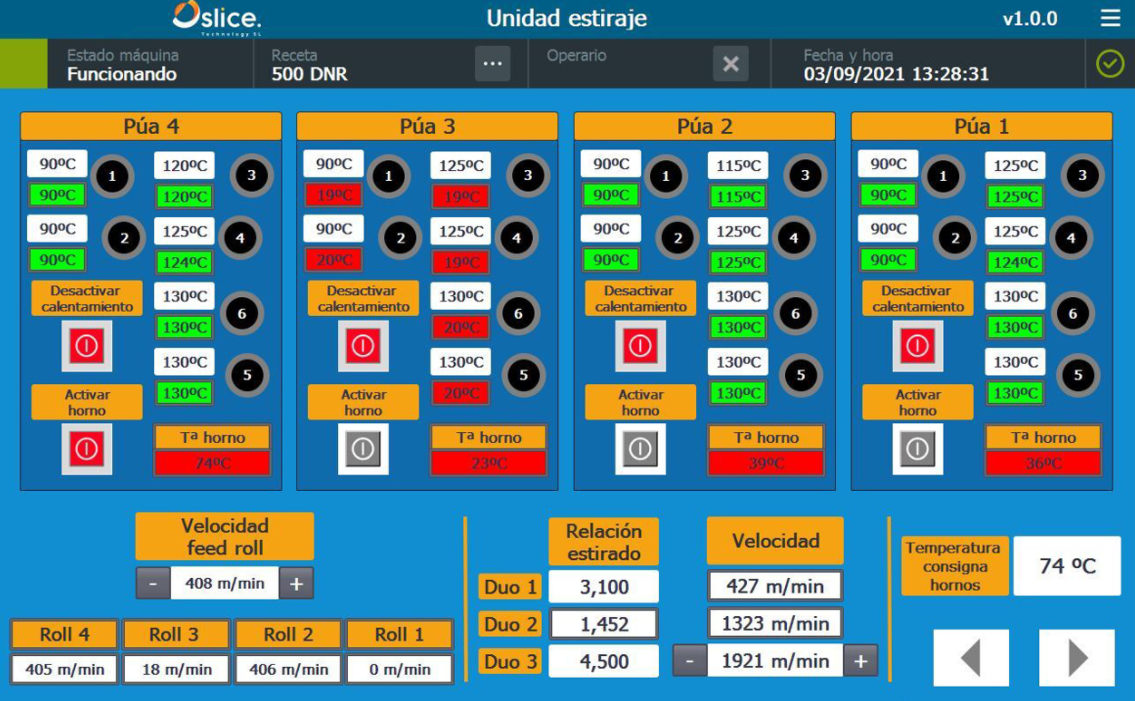1135x701 pixels.
Task: Increase the feed roll speed with plus
Action: click(x=296, y=583)
